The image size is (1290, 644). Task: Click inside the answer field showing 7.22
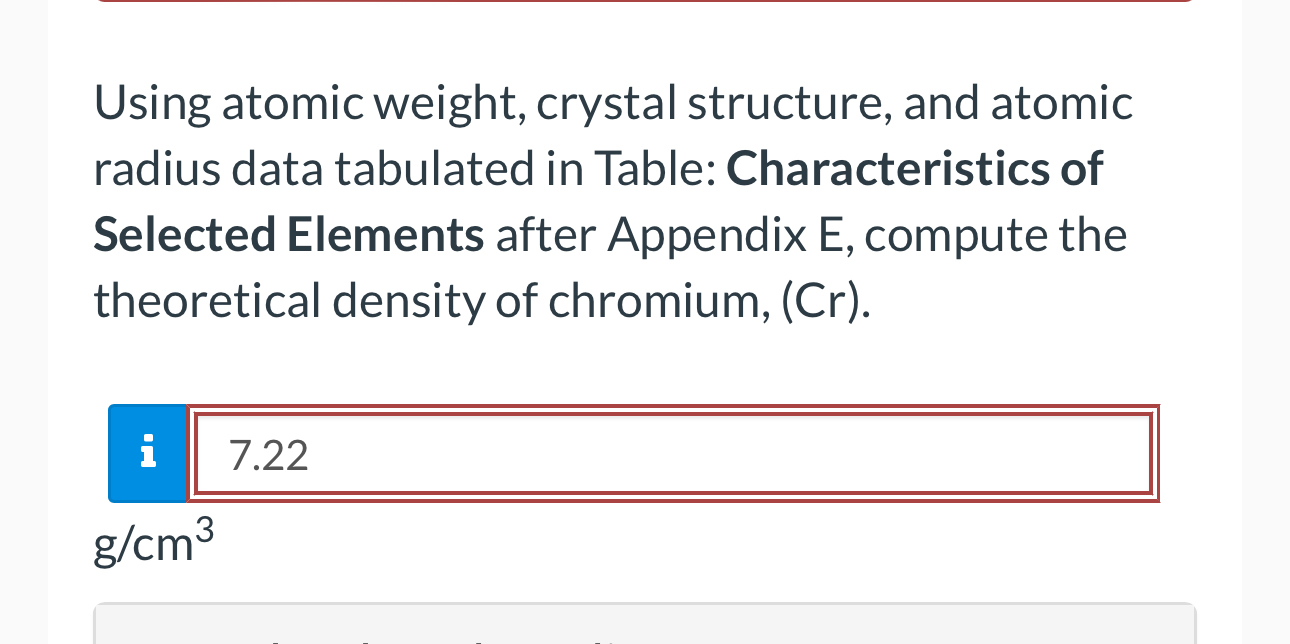point(600,453)
